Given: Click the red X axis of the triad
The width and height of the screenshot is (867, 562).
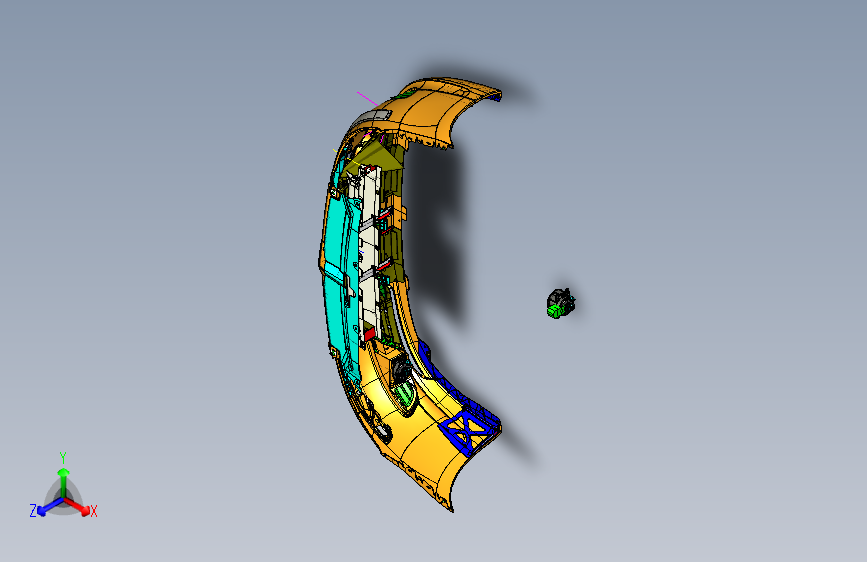Looking at the screenshot, I should [77, 506].
